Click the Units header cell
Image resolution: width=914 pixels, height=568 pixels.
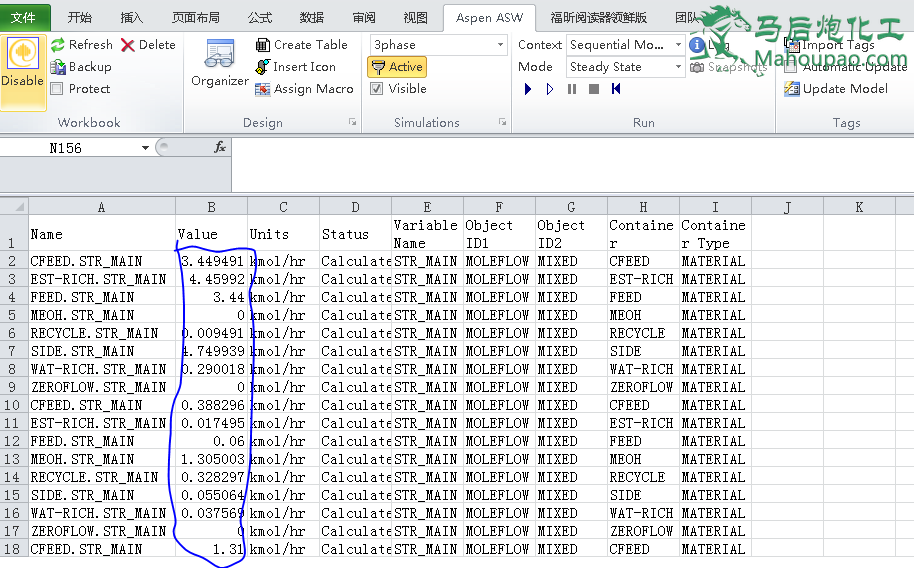(x=283, y=234)
